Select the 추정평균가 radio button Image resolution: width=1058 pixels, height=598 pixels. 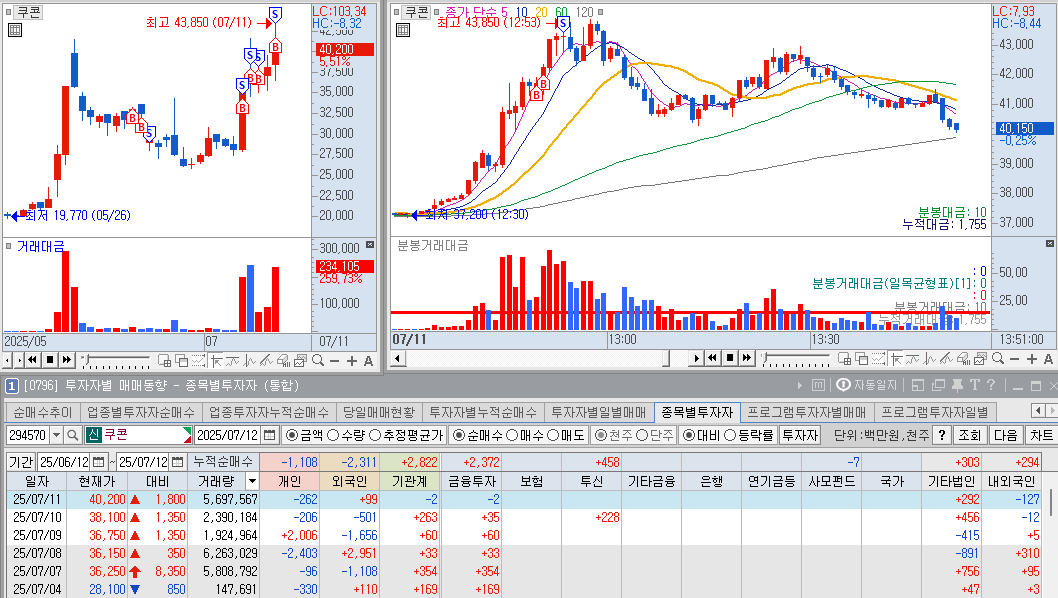click(x=376, y=435)
